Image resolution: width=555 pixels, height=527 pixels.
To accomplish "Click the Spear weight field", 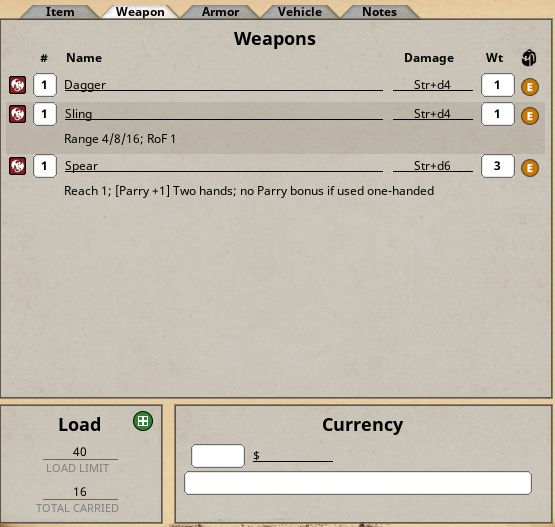I will coord(498,166).
